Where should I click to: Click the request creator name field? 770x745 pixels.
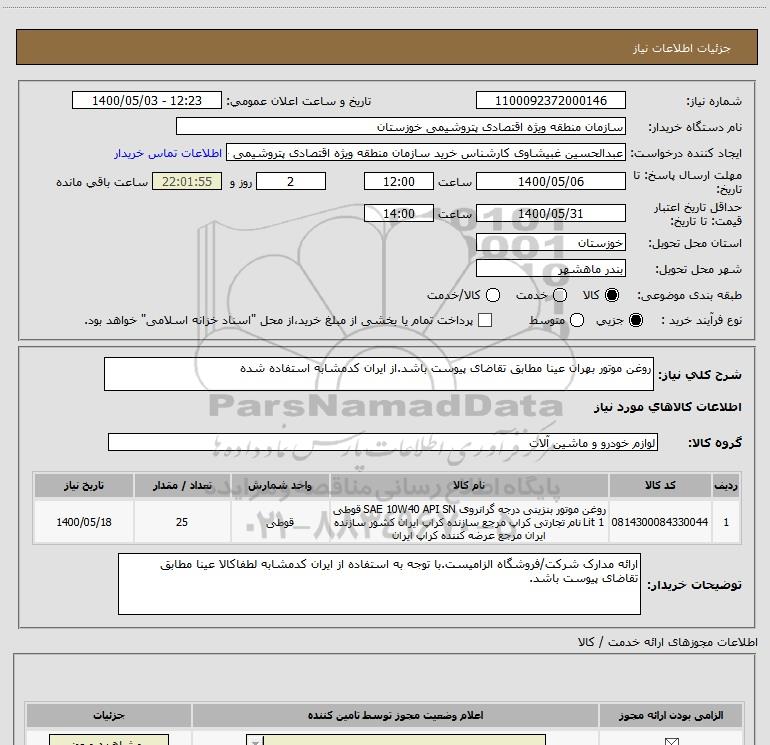pyautogui.click(x=426, y=153)
